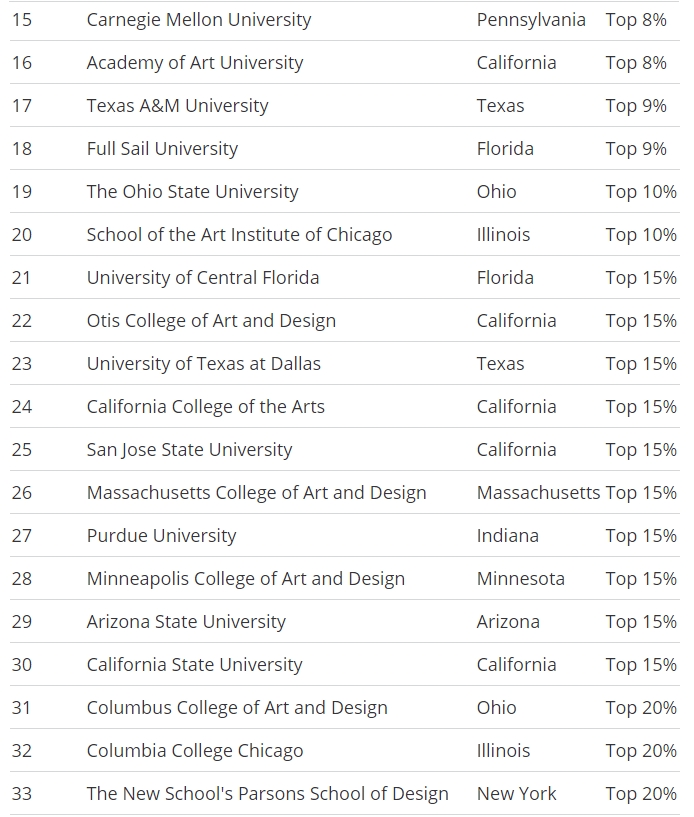Open School of the Art Institute of Chicago

(239, 234)
